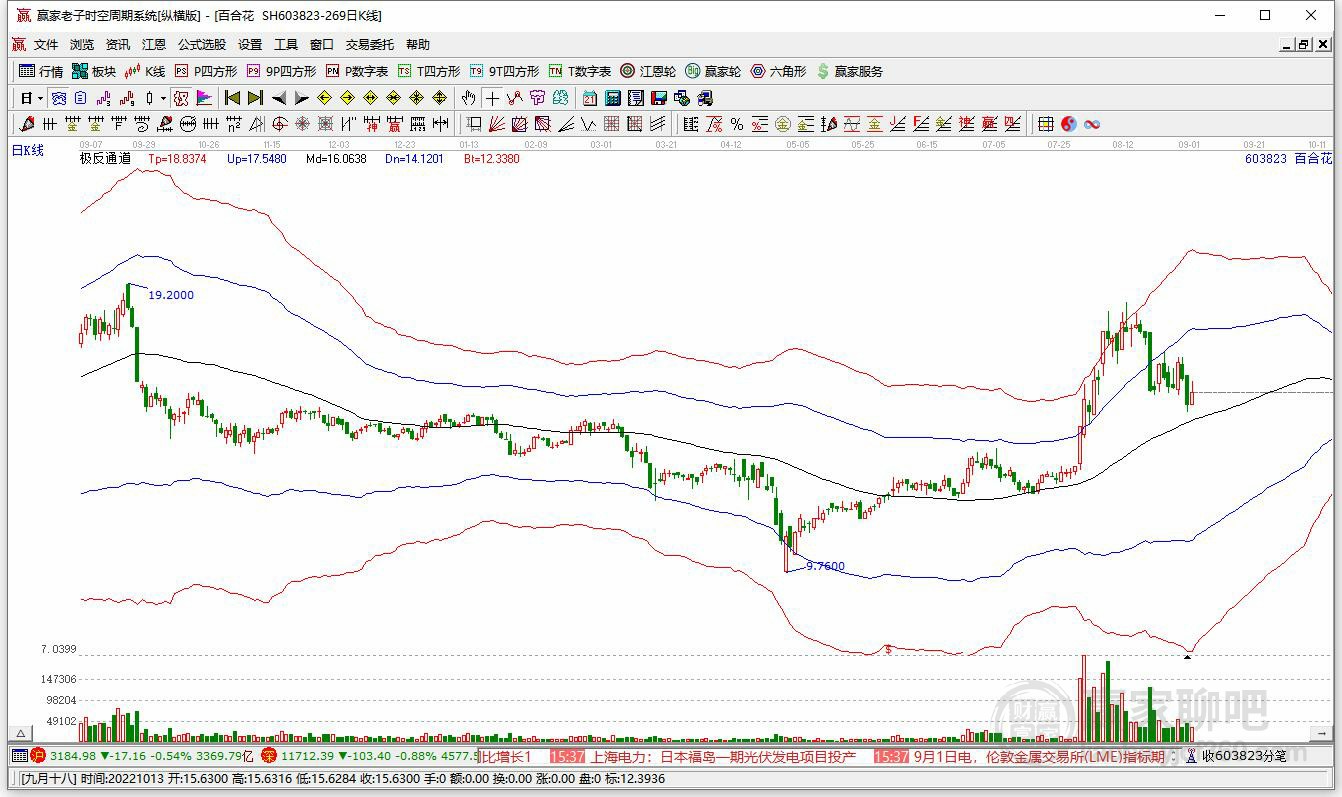The height and width of the screenshot is (797, 1342).
Task: Open the 9T四方形 tool
Action: point(505,71)
